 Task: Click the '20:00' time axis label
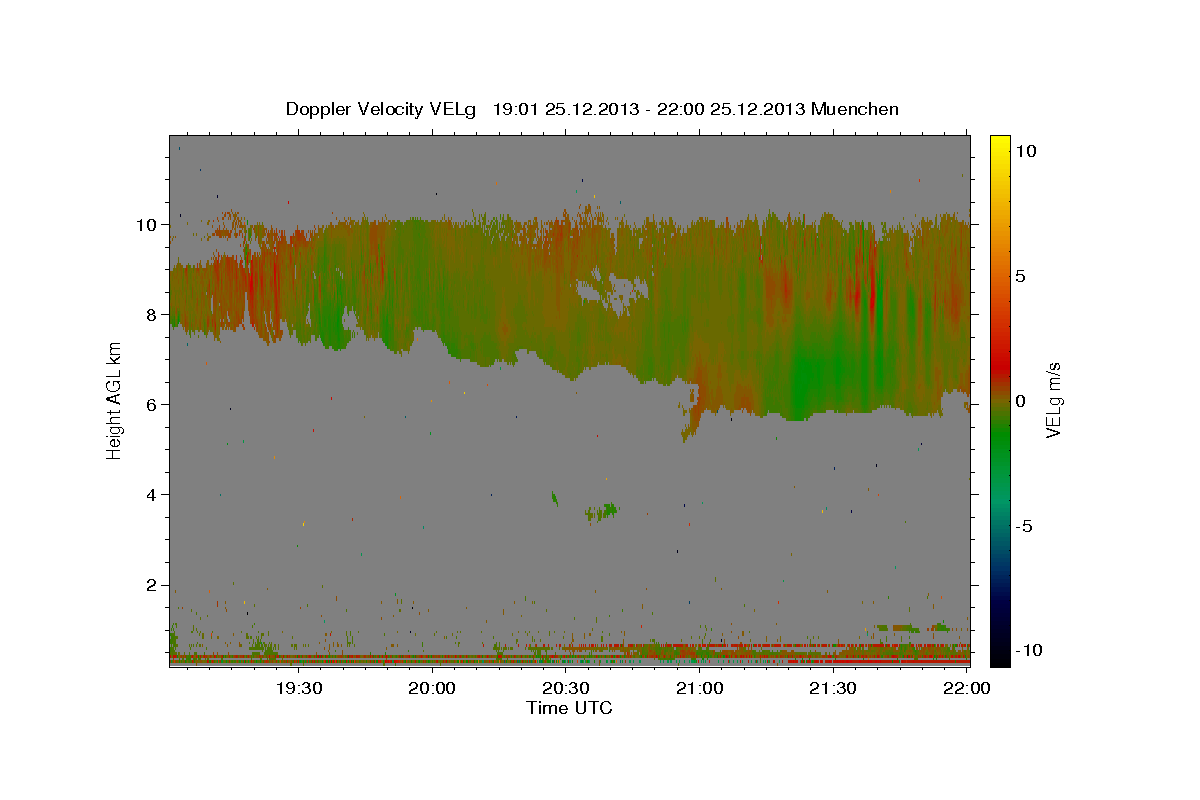(433, 687)
